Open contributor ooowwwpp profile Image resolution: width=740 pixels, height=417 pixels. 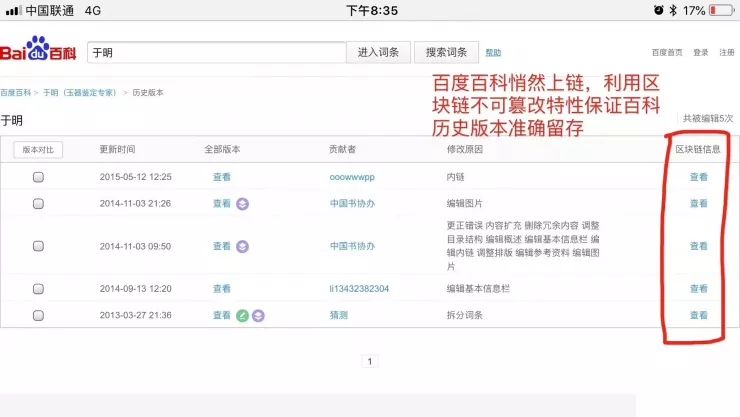click(352, 177)
